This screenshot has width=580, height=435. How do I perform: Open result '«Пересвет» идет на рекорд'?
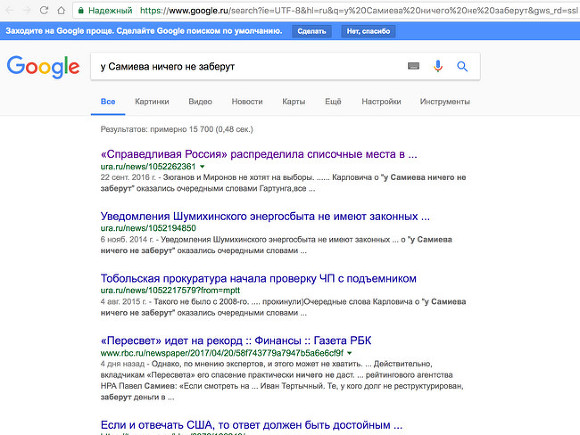pos(236,341)
